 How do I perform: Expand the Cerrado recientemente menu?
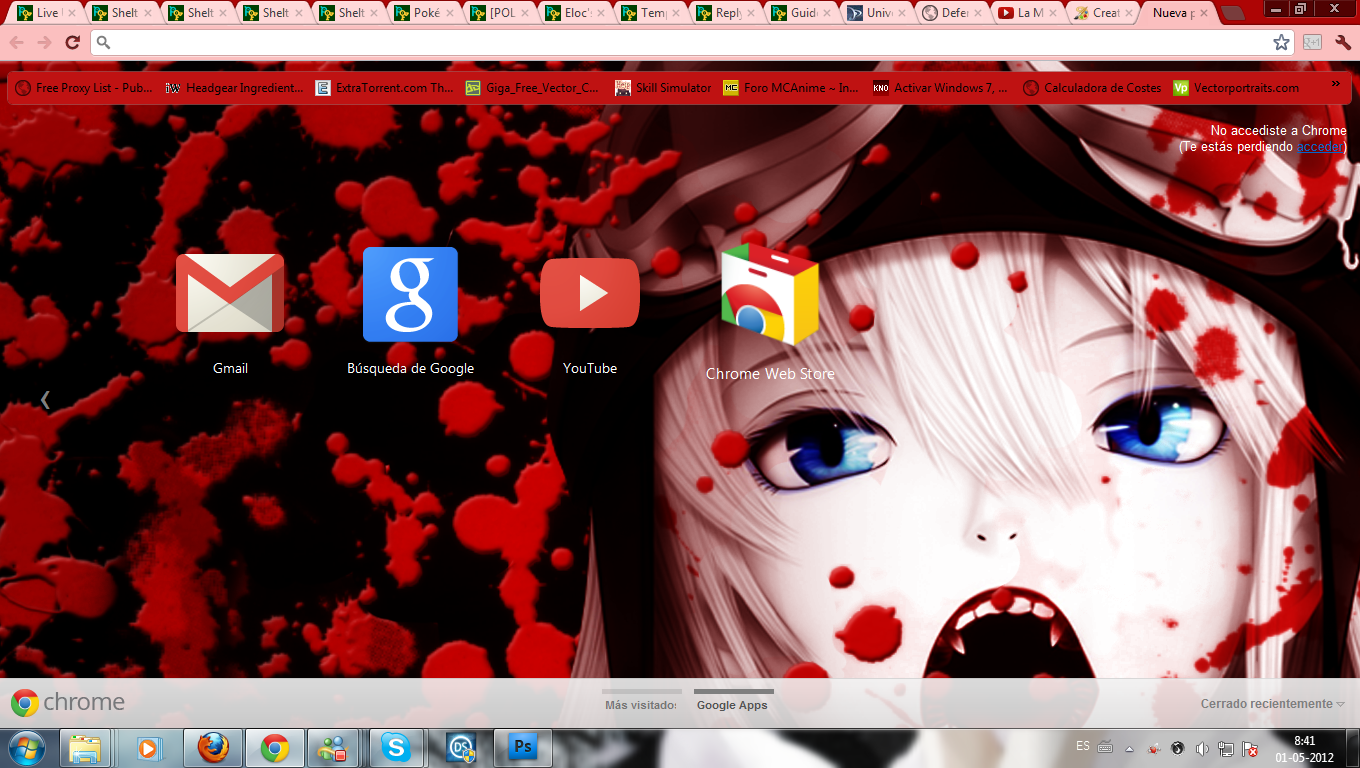[1272, 704]
